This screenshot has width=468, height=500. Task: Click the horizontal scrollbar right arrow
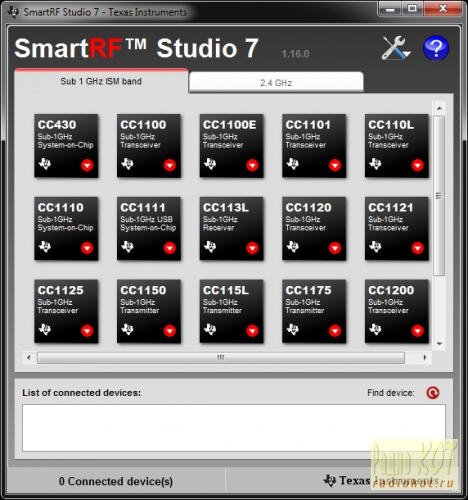425,358
